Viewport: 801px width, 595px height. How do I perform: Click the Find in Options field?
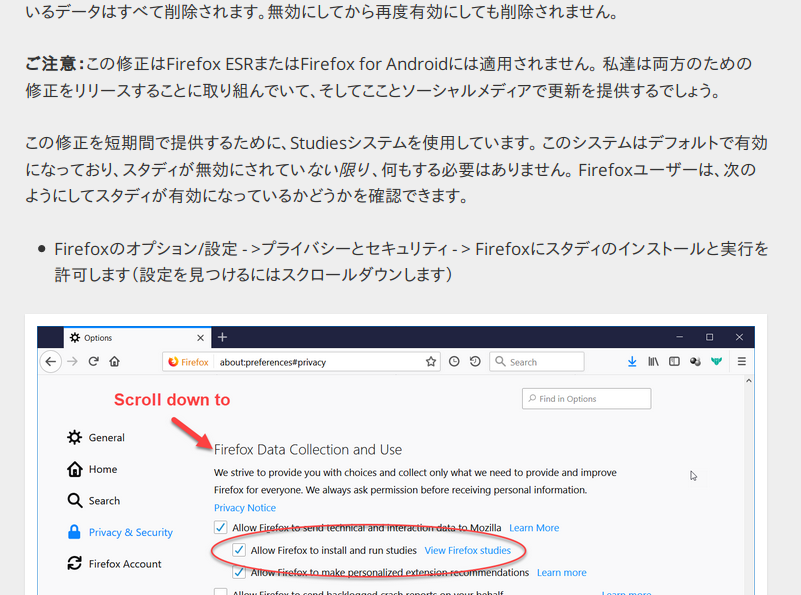(586, 399)
